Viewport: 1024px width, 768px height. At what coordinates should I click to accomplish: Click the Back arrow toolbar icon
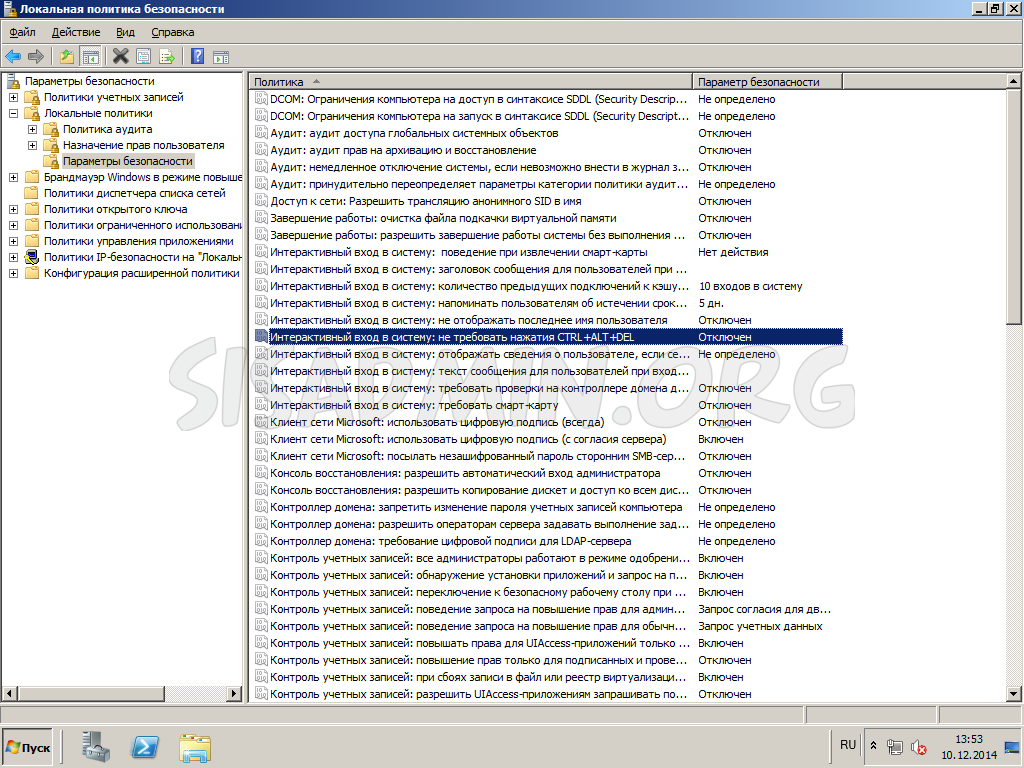[x=13, y=56]
